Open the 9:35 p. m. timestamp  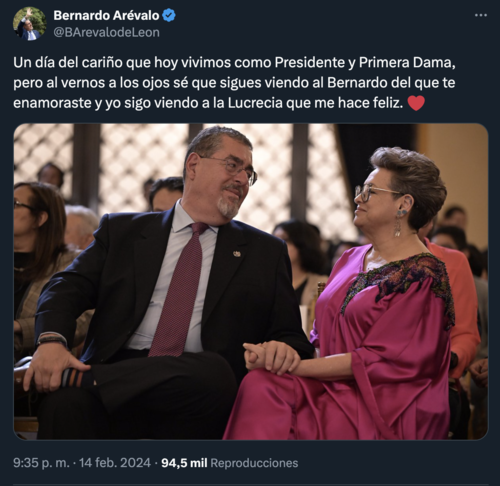click(41, 463)
